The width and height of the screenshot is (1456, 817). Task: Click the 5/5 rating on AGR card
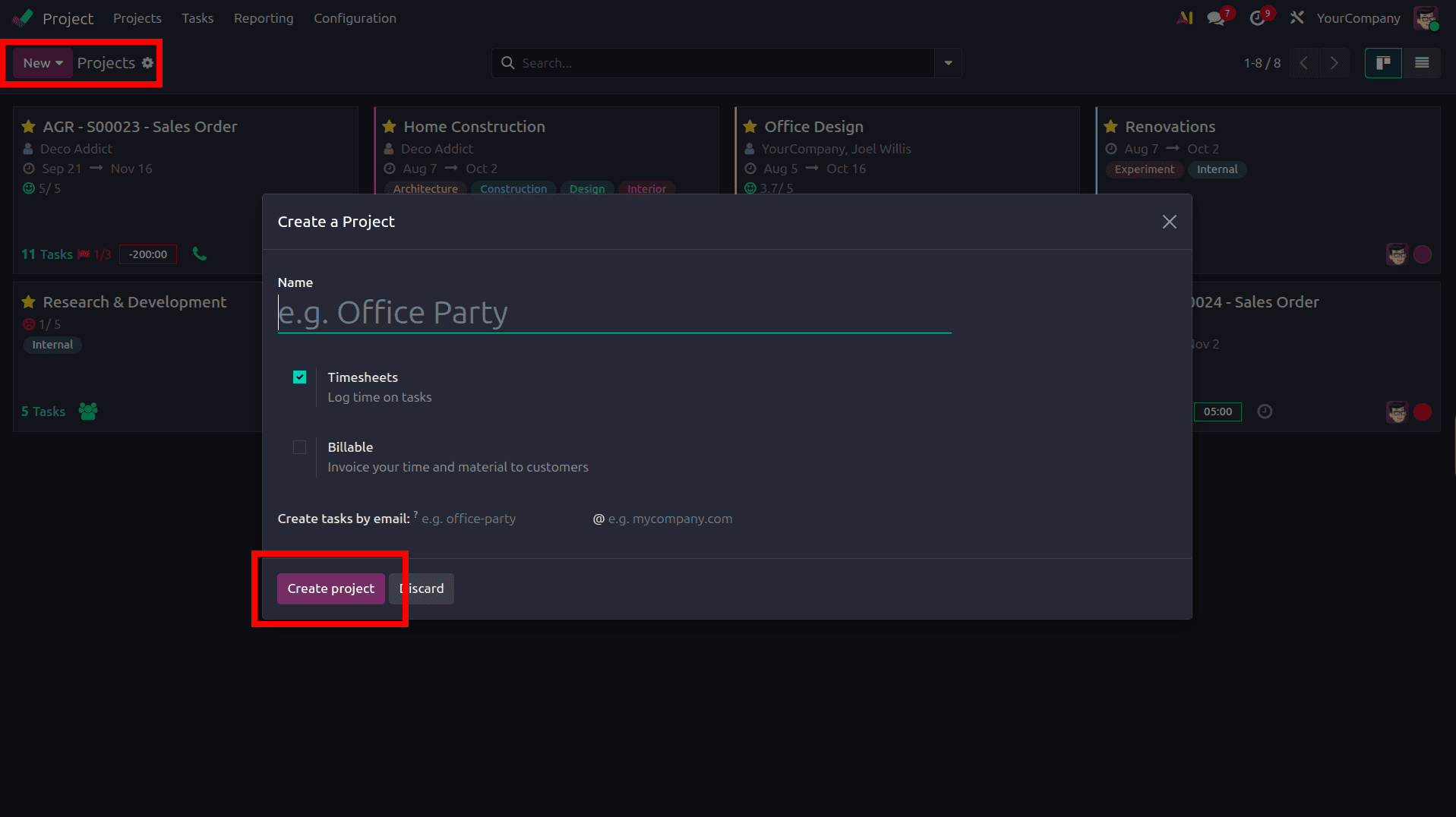point(42,188)
